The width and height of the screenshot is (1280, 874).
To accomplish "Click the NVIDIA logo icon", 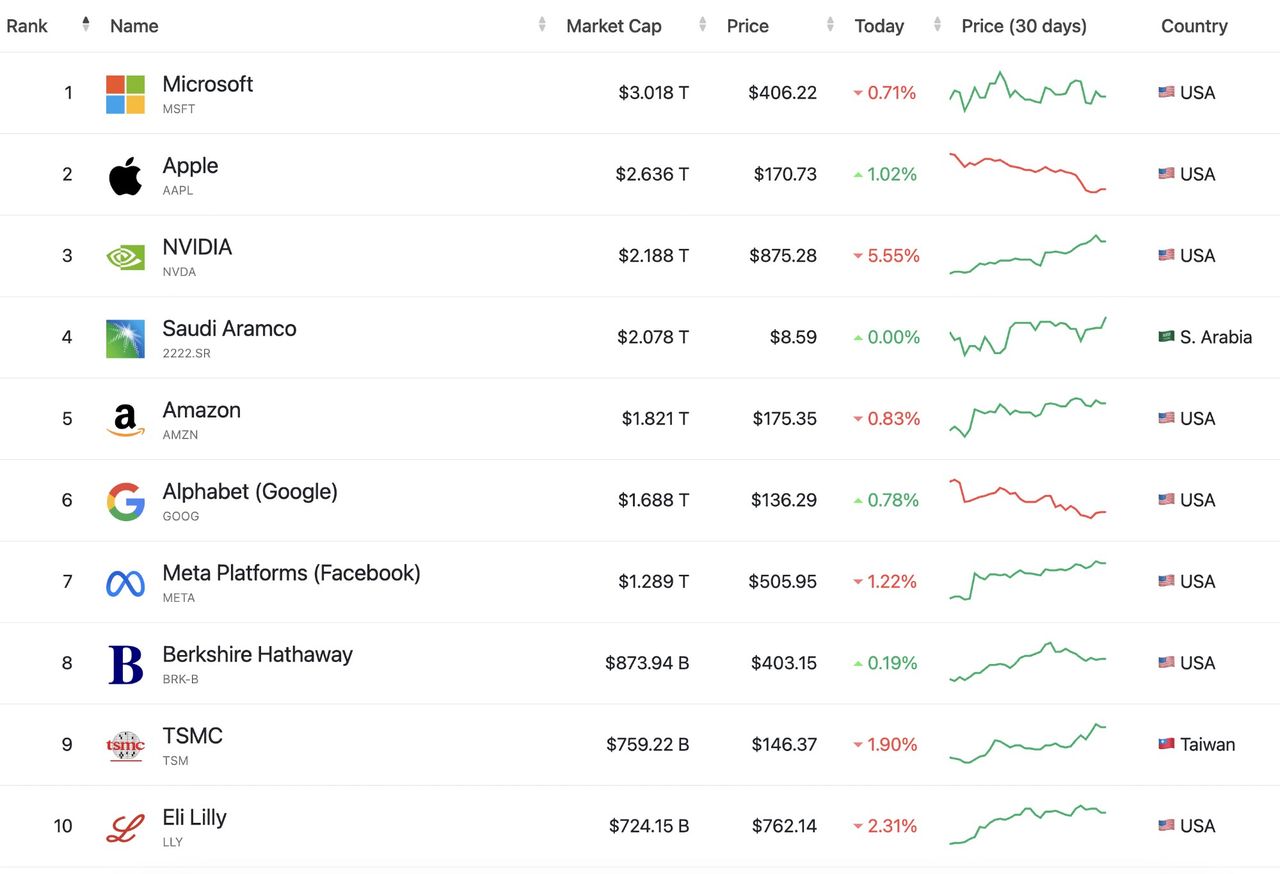I will pyautogui.click(x=125, y=257).
